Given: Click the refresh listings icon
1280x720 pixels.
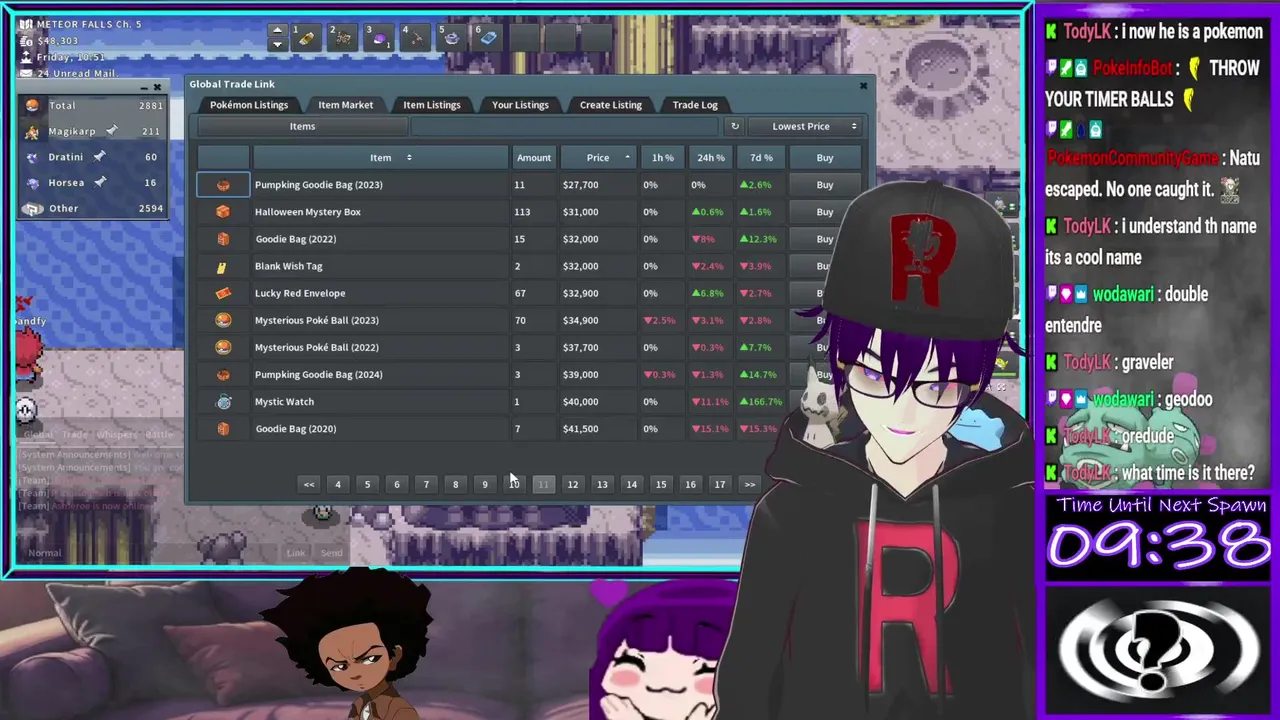Looking at the screenshot, I should [735, 126].
